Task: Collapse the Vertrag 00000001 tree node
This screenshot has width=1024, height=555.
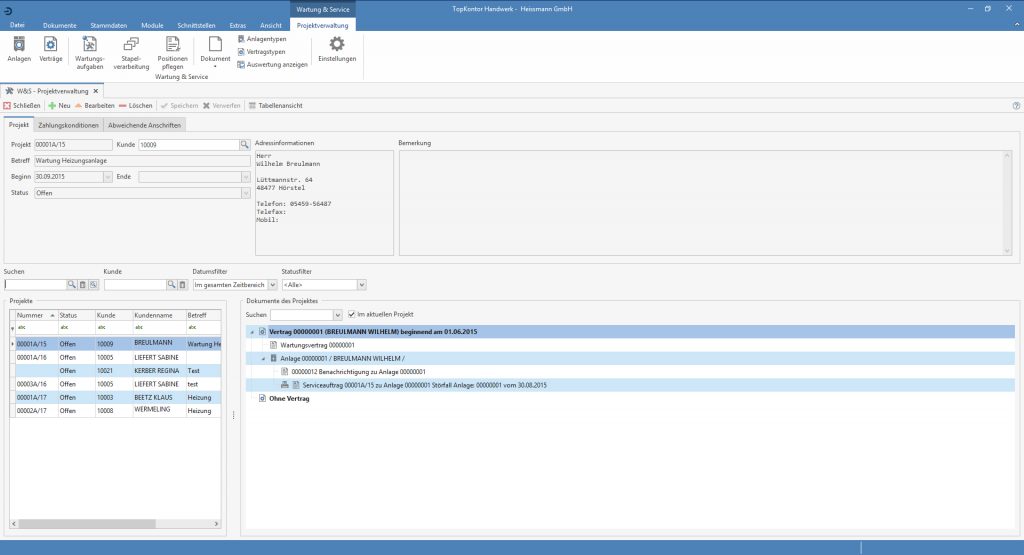Action: pyautogui.click(x=252, y=332)
